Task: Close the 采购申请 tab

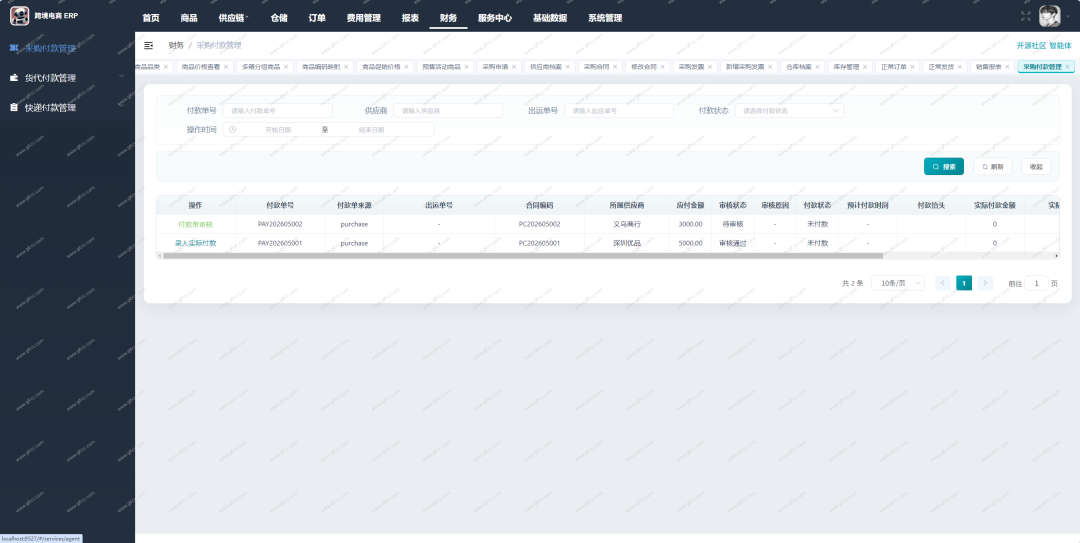Action: (514, 67)
